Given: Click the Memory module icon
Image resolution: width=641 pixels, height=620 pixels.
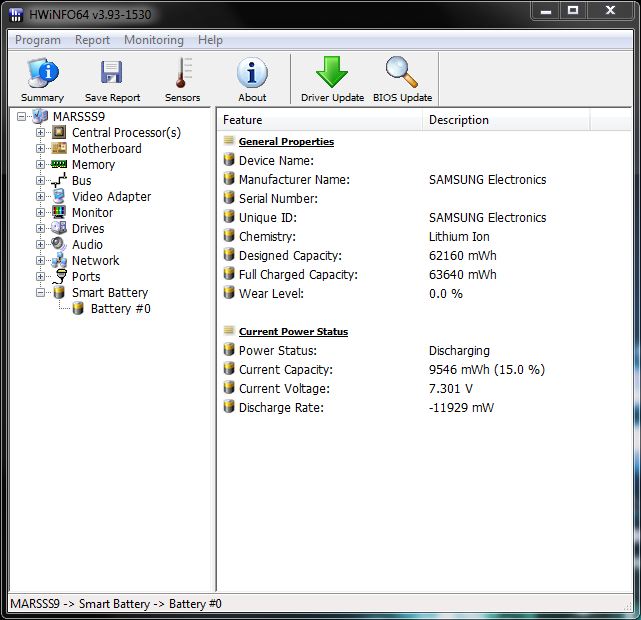Looking at the screenshot, I should click(59, 164).
